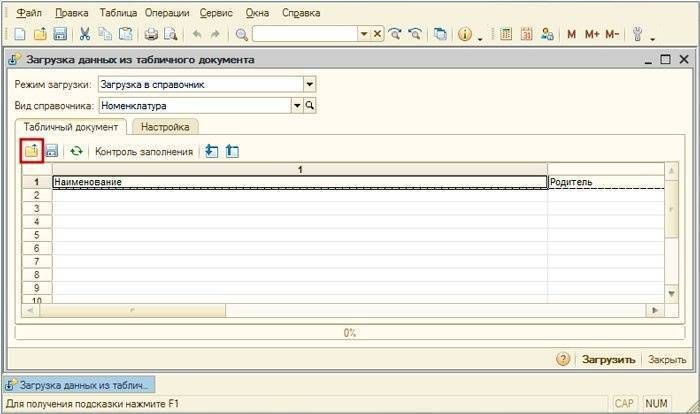Viewport: 700px width, 414px height.
Task: Click the Find magnifier icon in toolbar
Action: [242, 34]
